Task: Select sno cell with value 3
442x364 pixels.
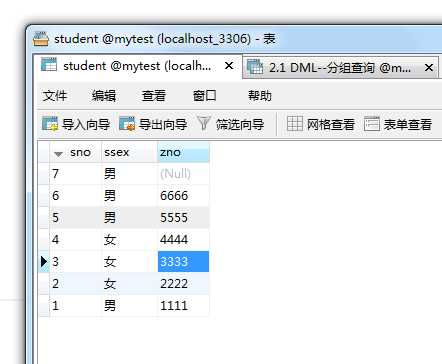Action: tap(76, 262)
